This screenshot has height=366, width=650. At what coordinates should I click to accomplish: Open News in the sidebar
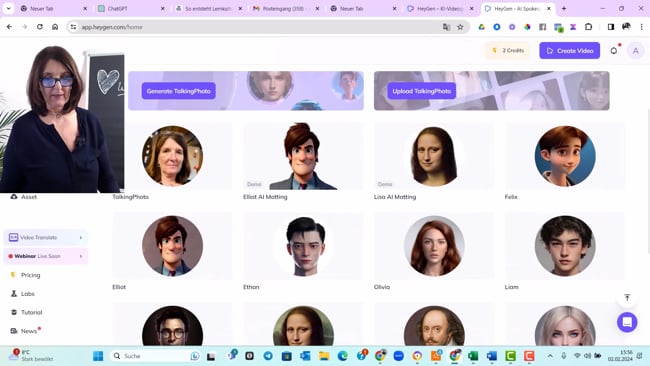tap(25, 331)
